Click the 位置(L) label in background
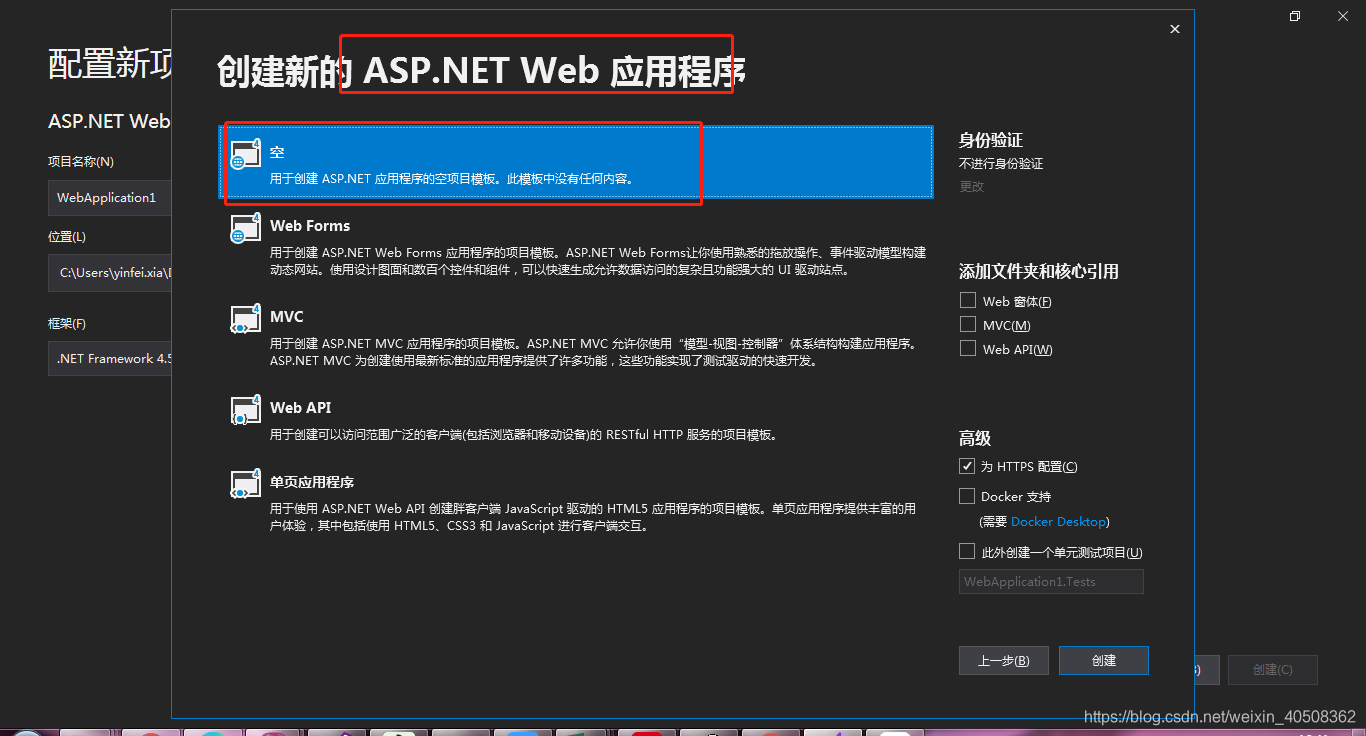The width and height of the screenshot is (1366, 736). tap(67, 237)
